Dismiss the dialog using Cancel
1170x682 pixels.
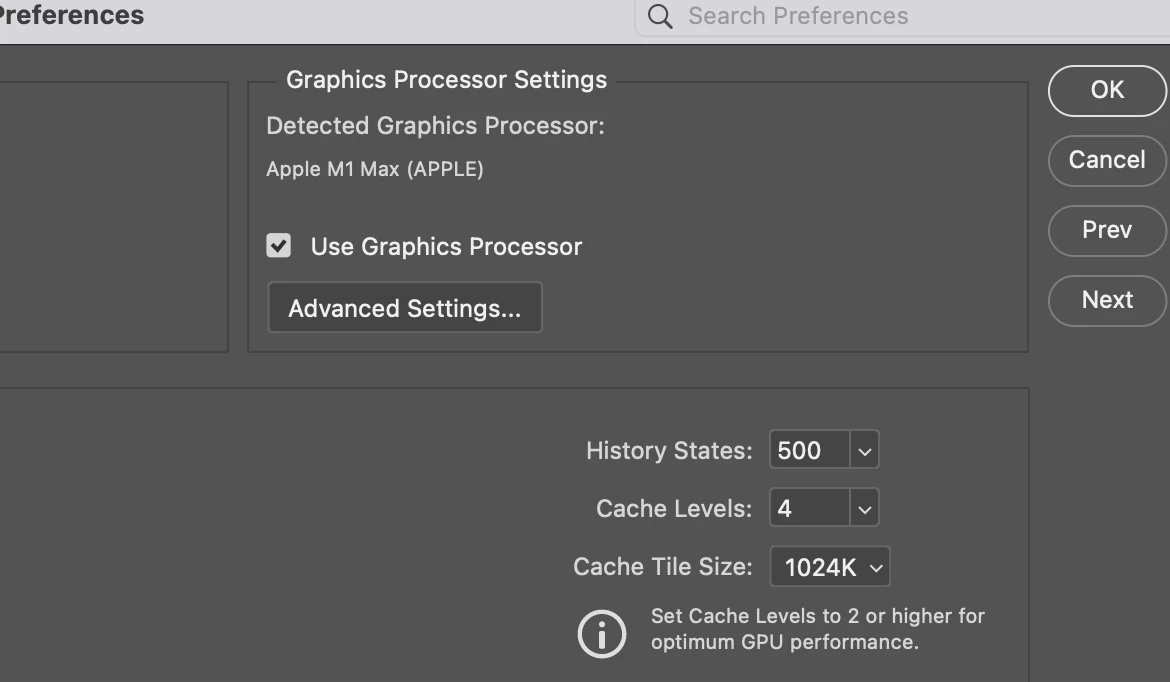click(x=1107, y=160)
